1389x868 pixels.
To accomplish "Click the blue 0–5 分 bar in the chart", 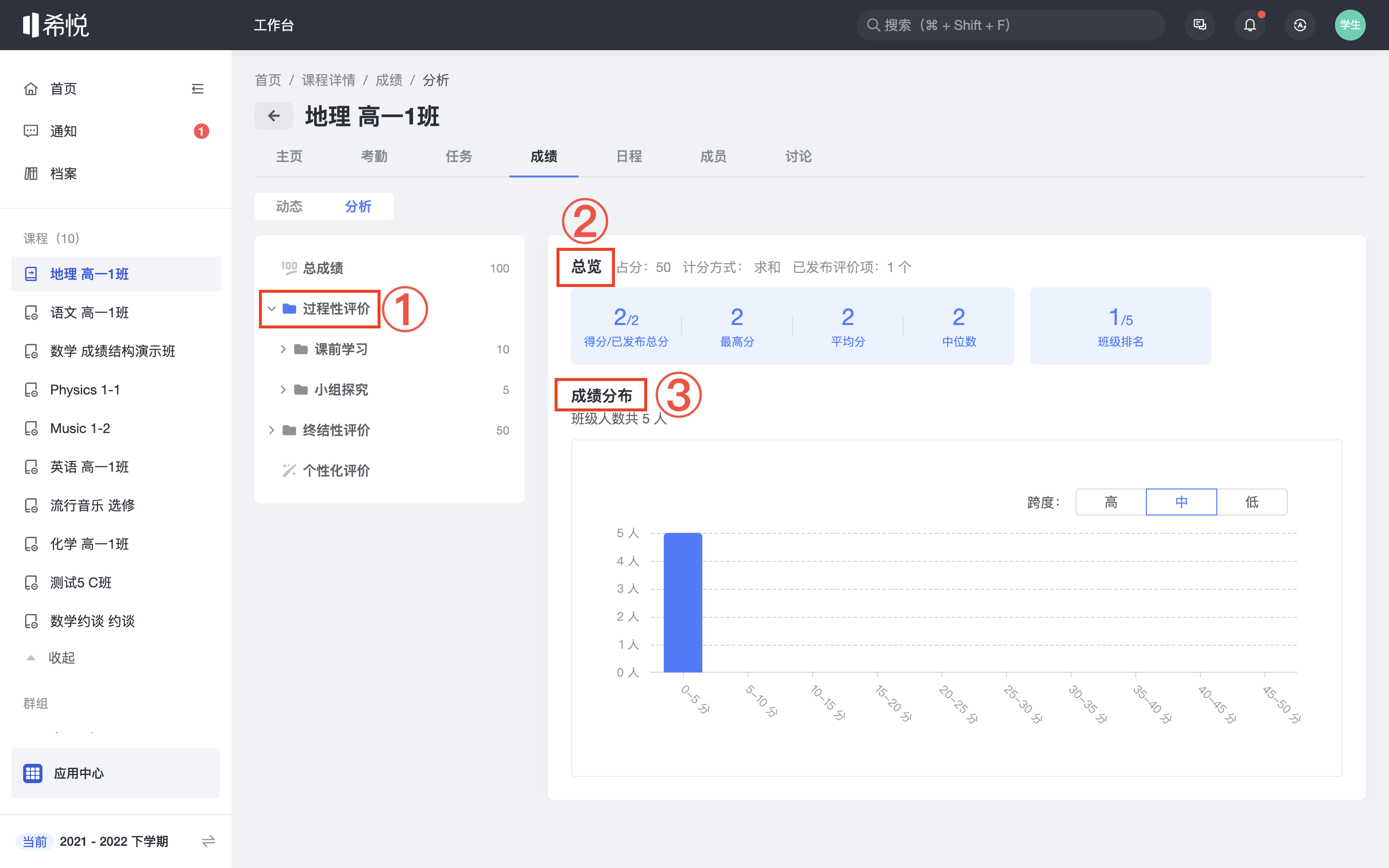I will [x=682, y=602].
